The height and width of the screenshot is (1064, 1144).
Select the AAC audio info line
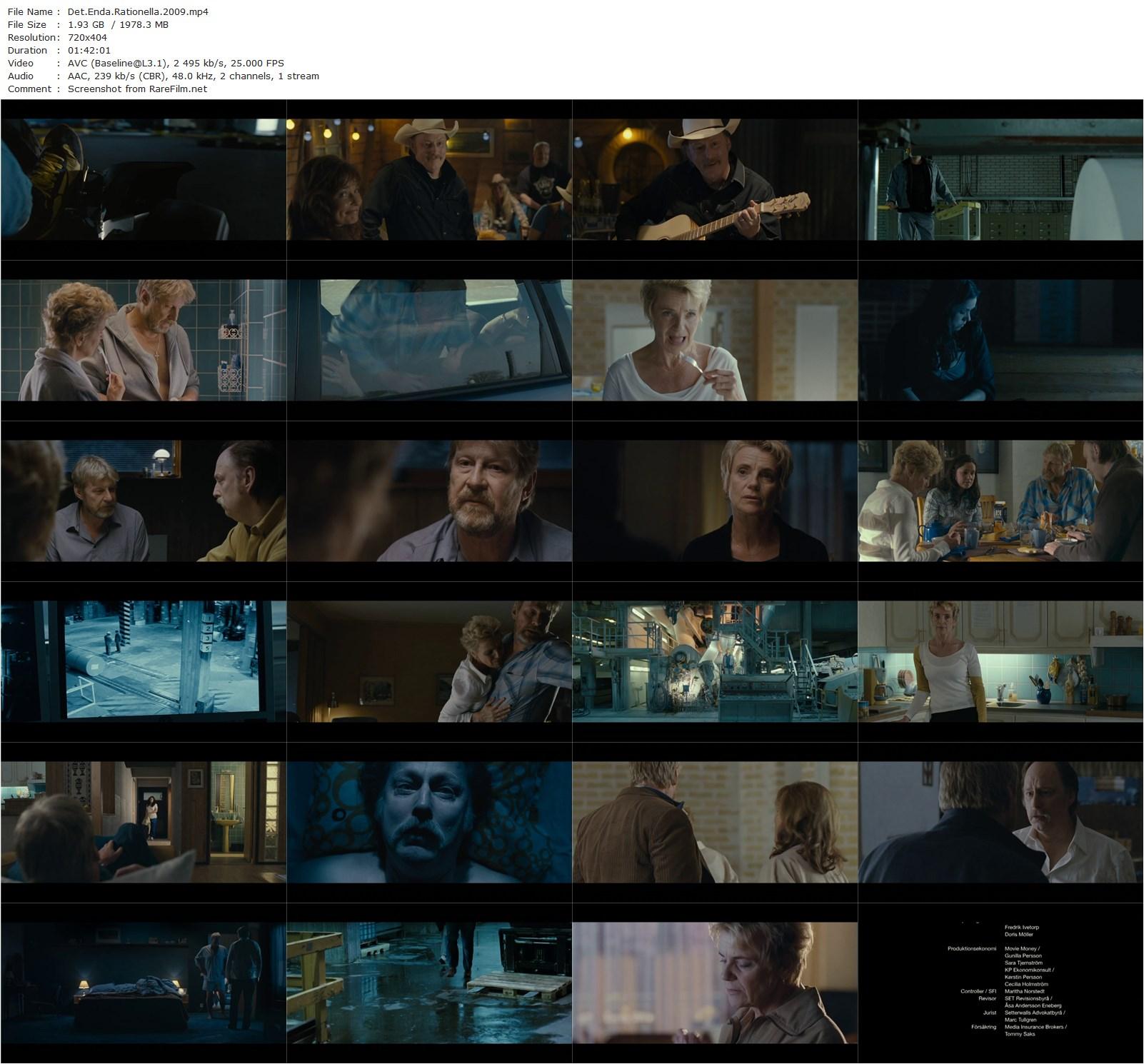[193, 76]
